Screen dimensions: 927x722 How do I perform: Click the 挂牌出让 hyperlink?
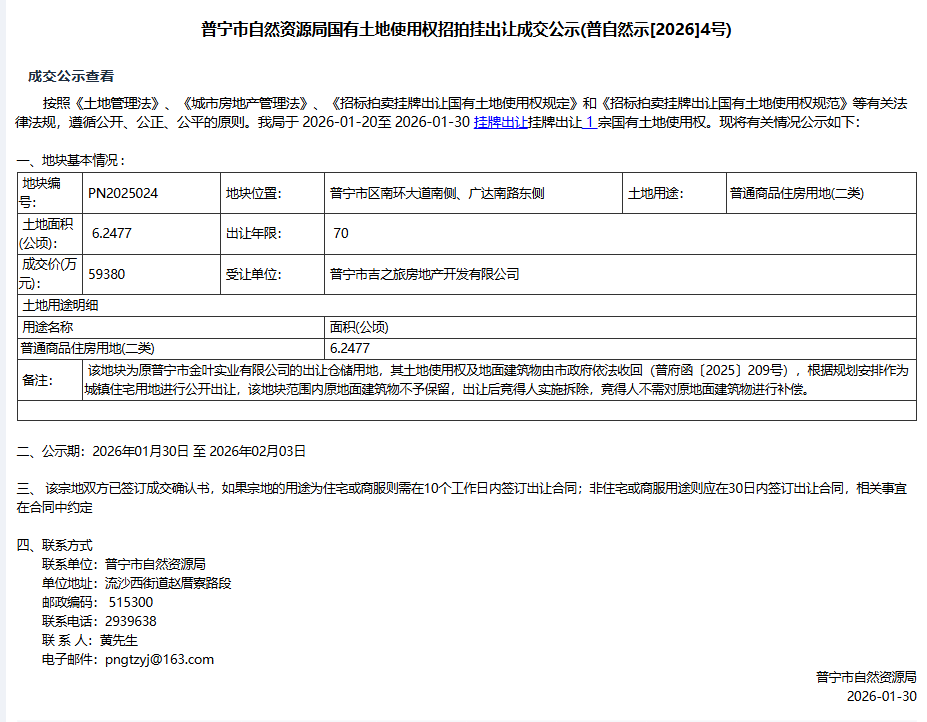tap(501, 122)
